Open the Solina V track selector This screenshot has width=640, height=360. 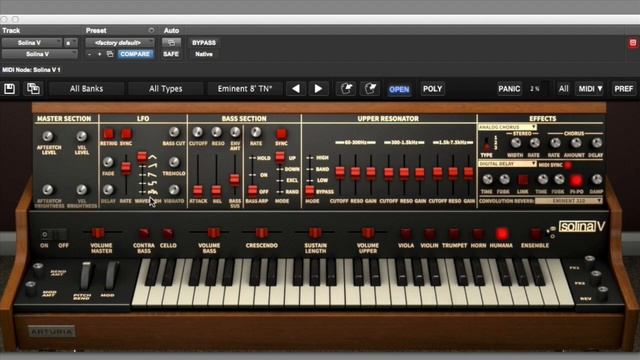[31, 42]
